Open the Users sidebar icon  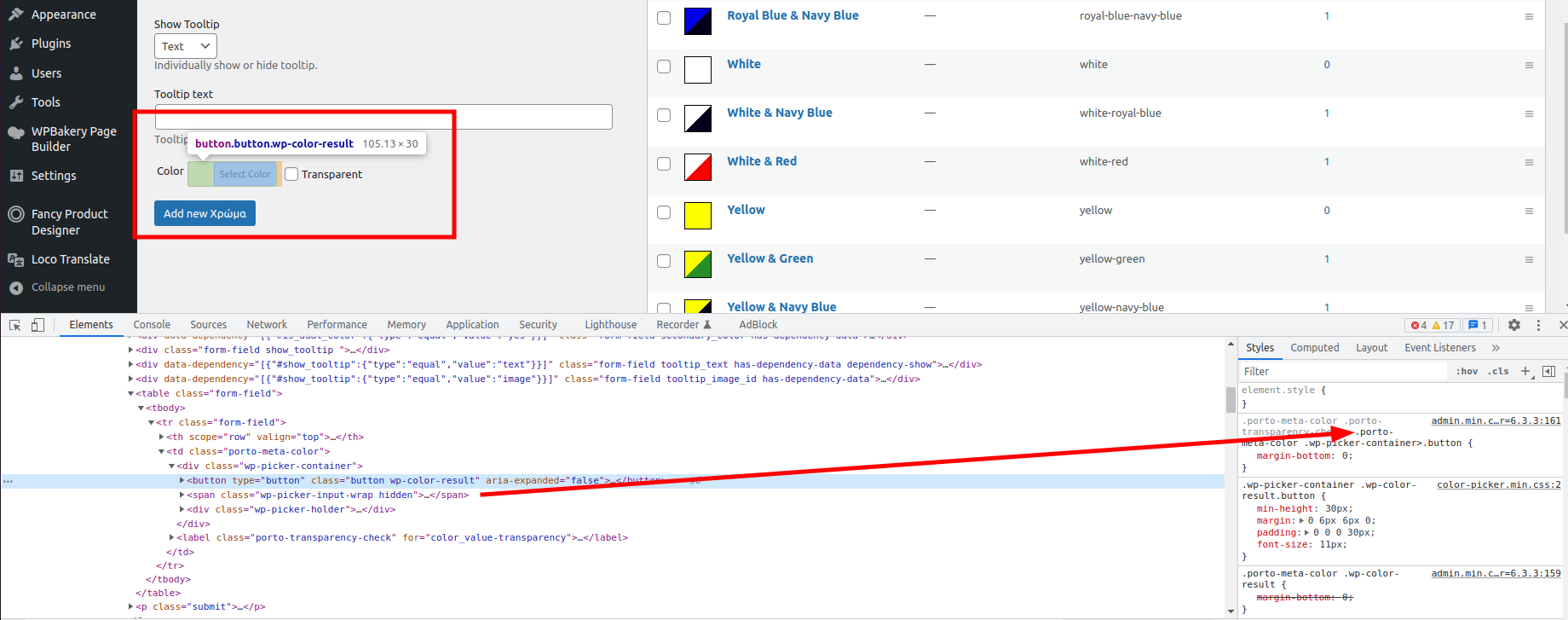16,73
